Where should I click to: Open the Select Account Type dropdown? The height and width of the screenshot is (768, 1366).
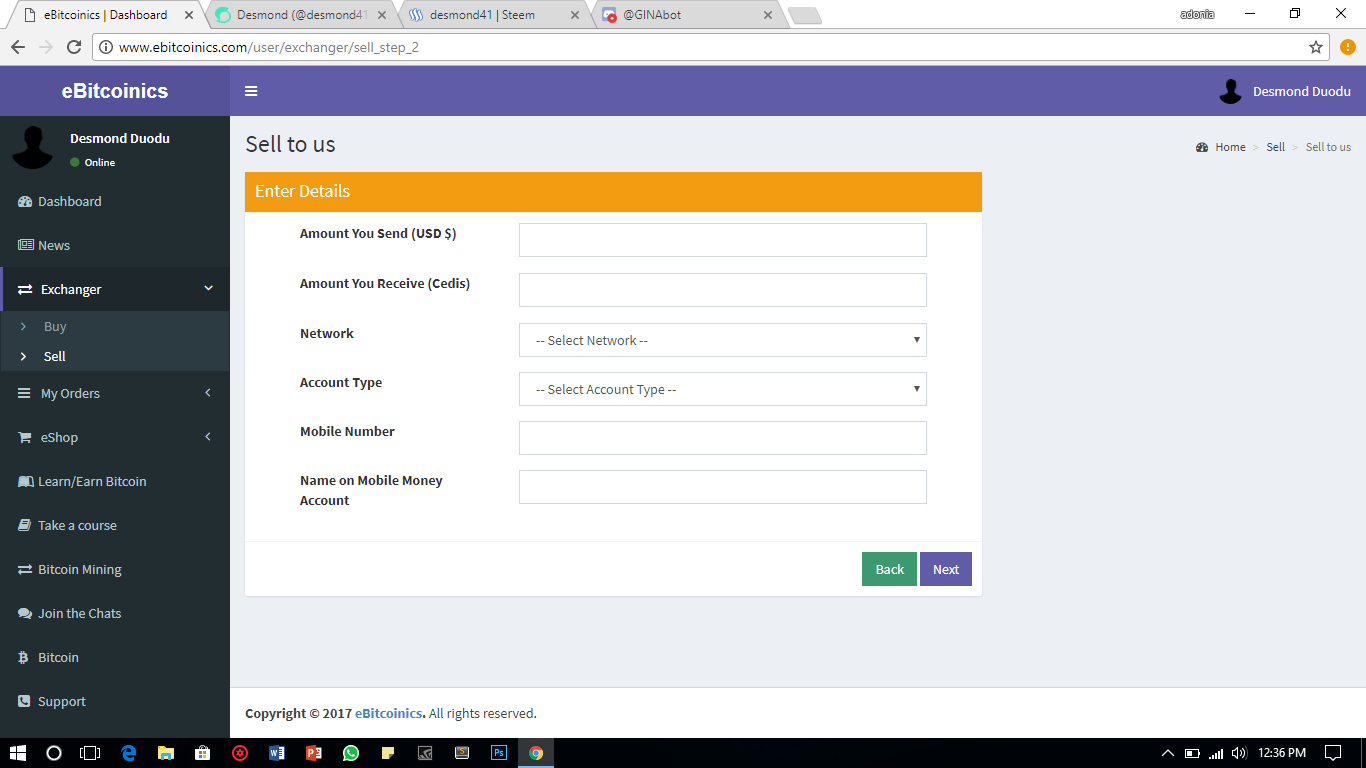point(722,389)
